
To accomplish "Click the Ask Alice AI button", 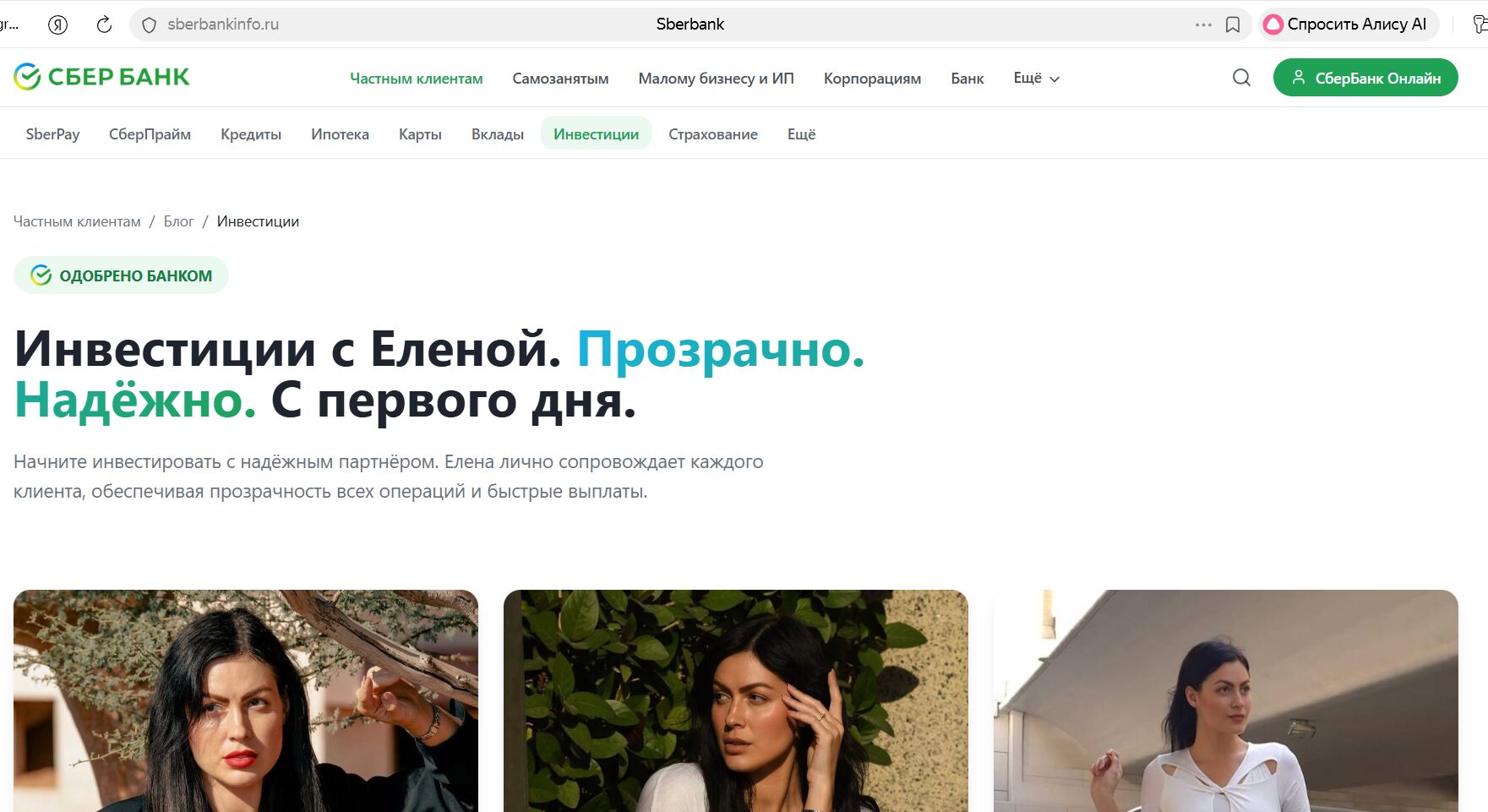I will point(1348,25).
